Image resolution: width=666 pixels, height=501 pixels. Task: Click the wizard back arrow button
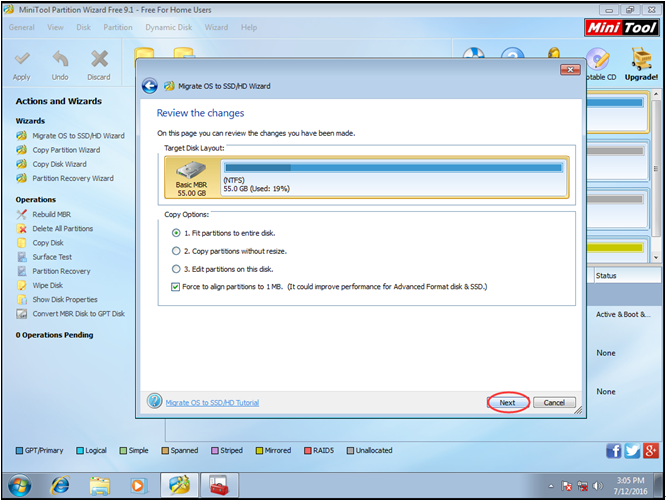point(150,86)
